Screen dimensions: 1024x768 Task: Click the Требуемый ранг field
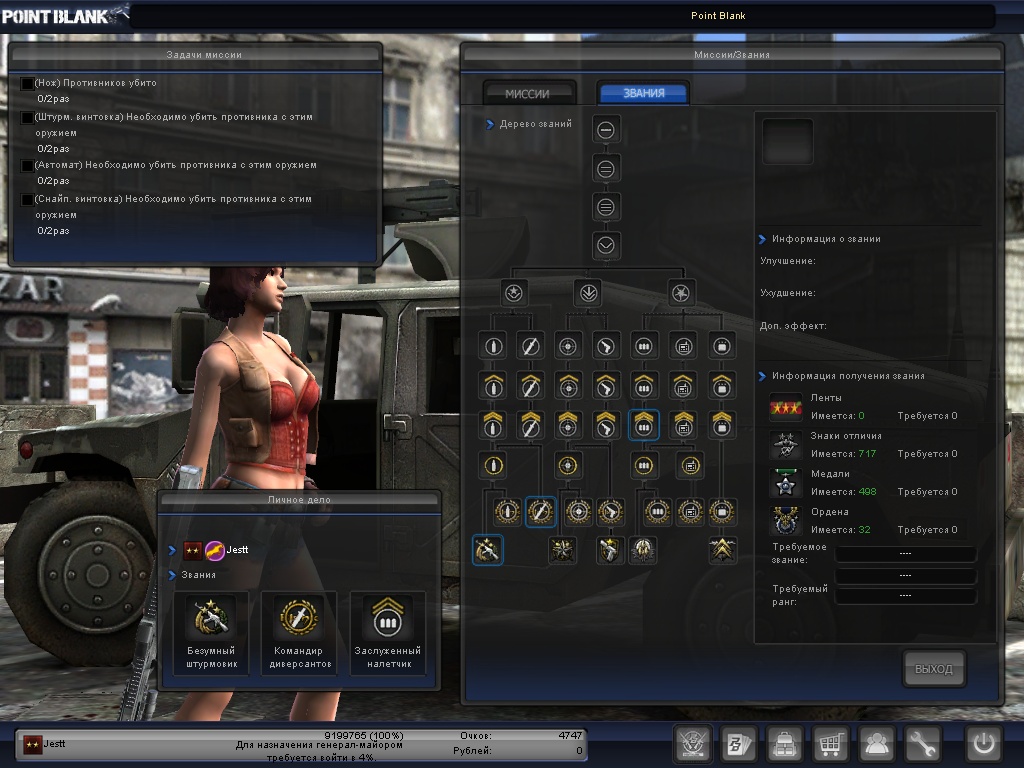click(x=905, y=596)
